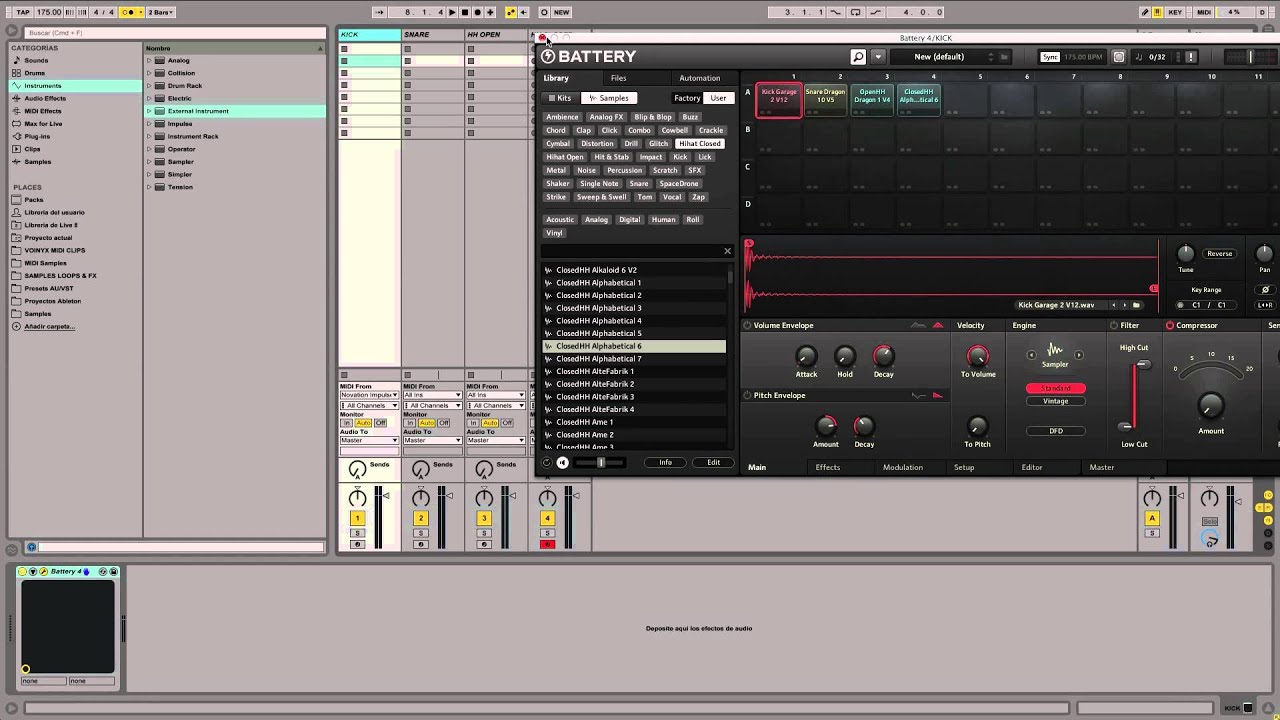The image size is (1280, 720).
Task: Expand the Drum Rack category in browser
Action: pos(149,86)
